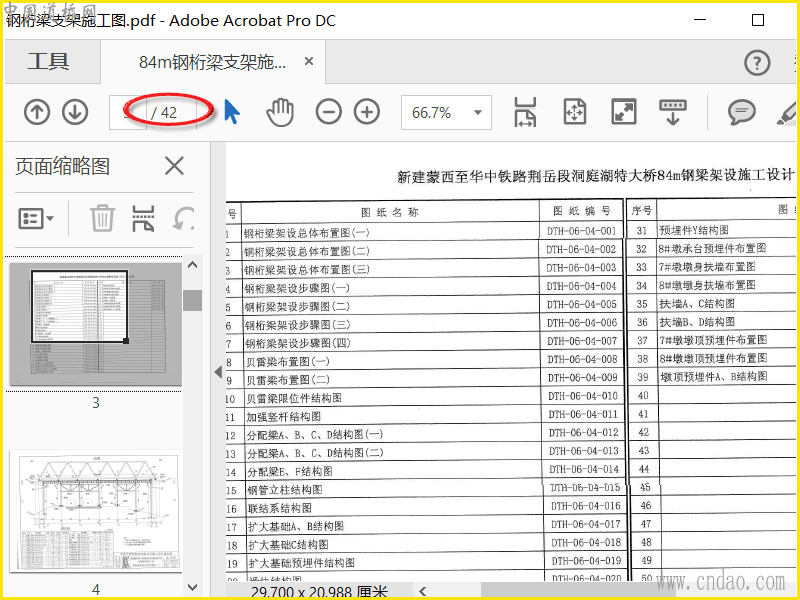Enter full screen mode icon
The image size is (800, 600).
623,112
